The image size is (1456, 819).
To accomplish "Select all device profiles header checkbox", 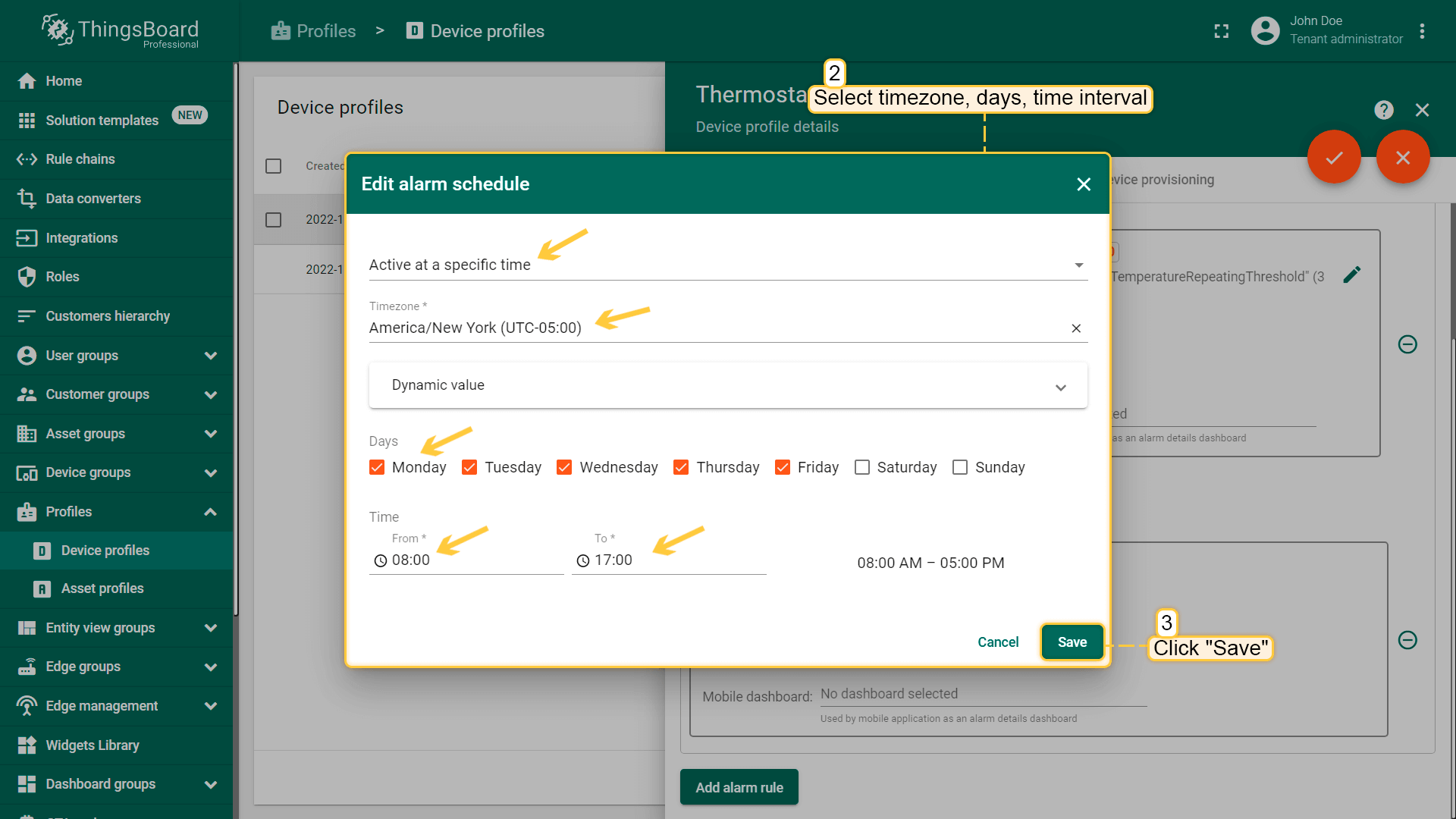I will pyautogui.click(x=274, y=166).
